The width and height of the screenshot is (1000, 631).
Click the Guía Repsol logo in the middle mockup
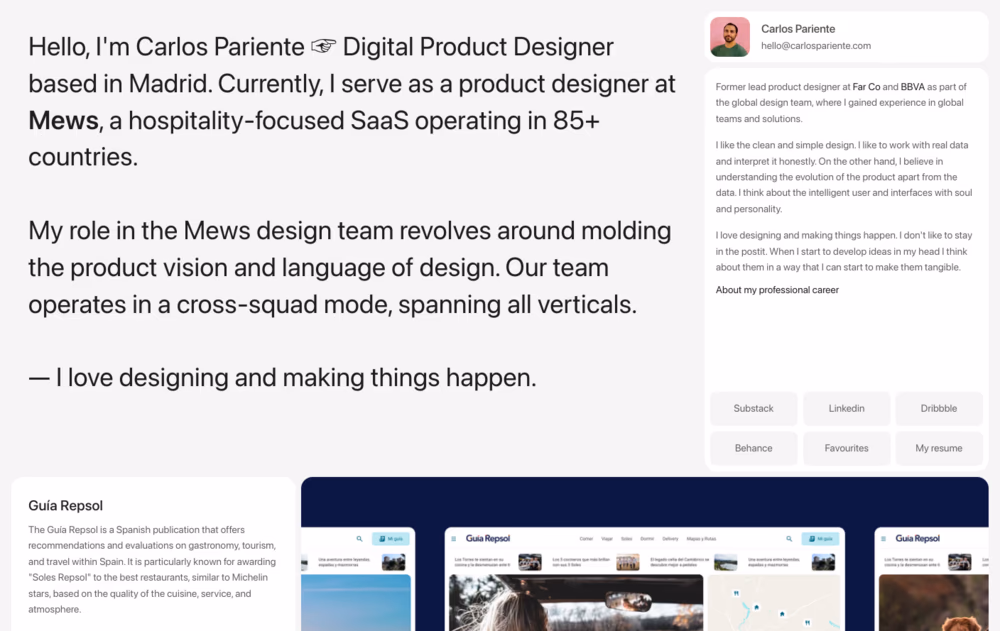[488, 538]
